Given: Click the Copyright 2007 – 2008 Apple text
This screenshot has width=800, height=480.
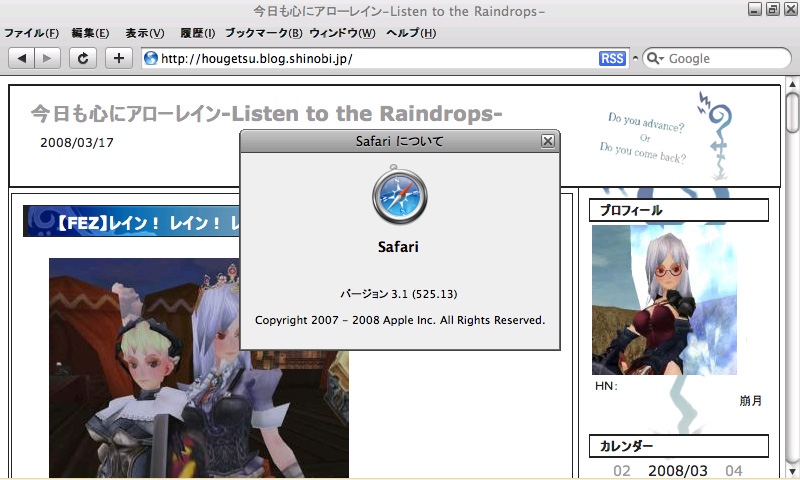Looking at the screenshot, I should tap(399, 320).
